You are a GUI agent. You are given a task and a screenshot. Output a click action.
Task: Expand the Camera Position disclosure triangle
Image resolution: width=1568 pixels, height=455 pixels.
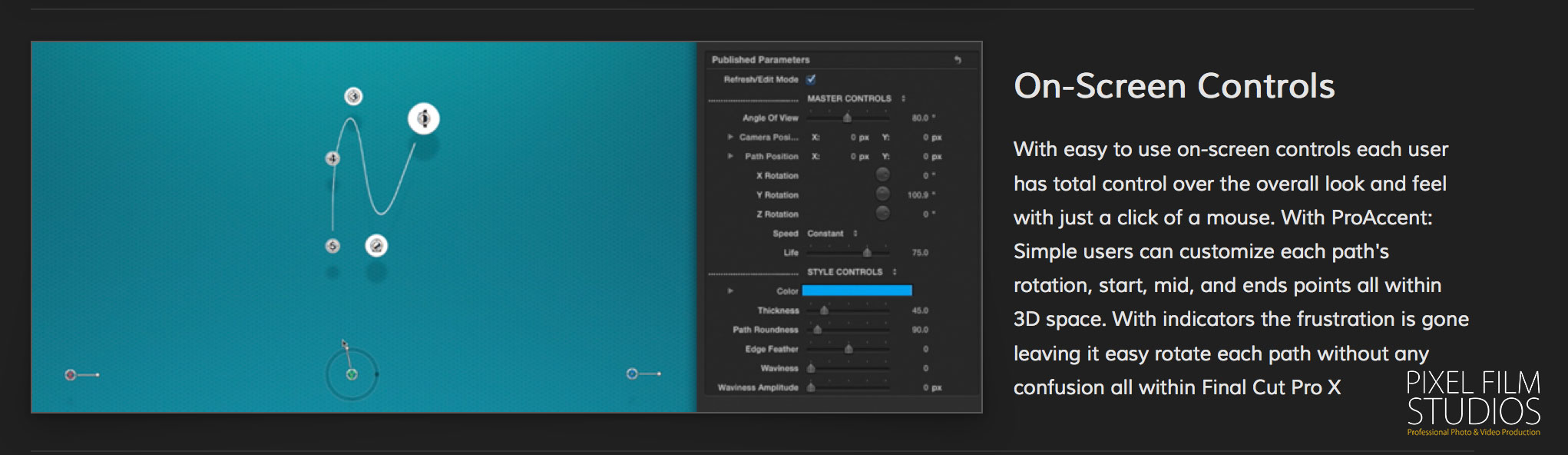pos(730,137)
